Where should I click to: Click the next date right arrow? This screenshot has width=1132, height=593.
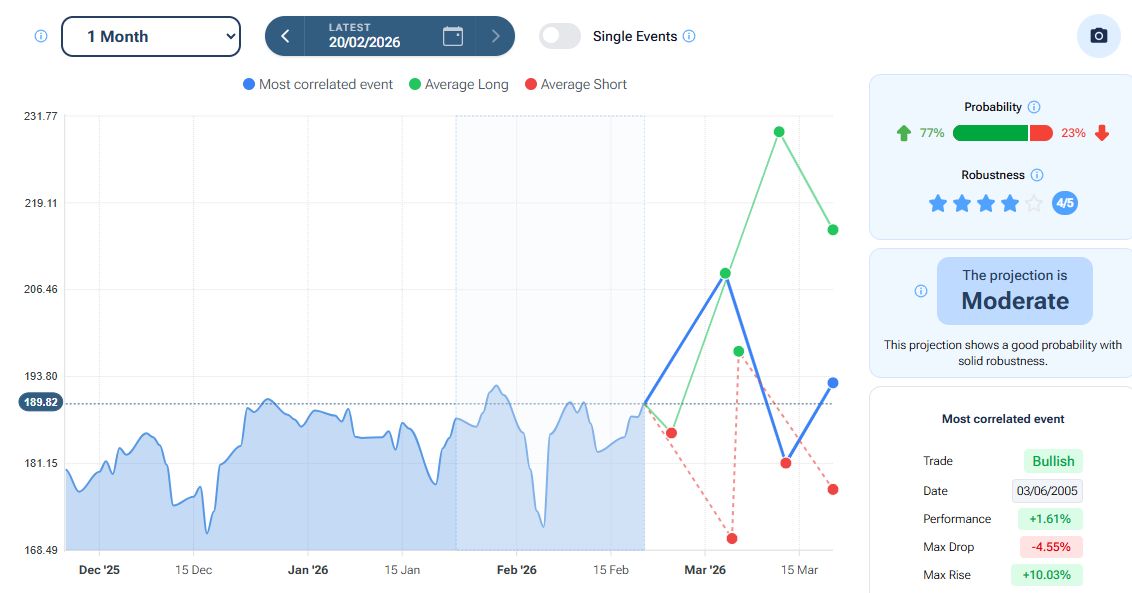(495, 36)
